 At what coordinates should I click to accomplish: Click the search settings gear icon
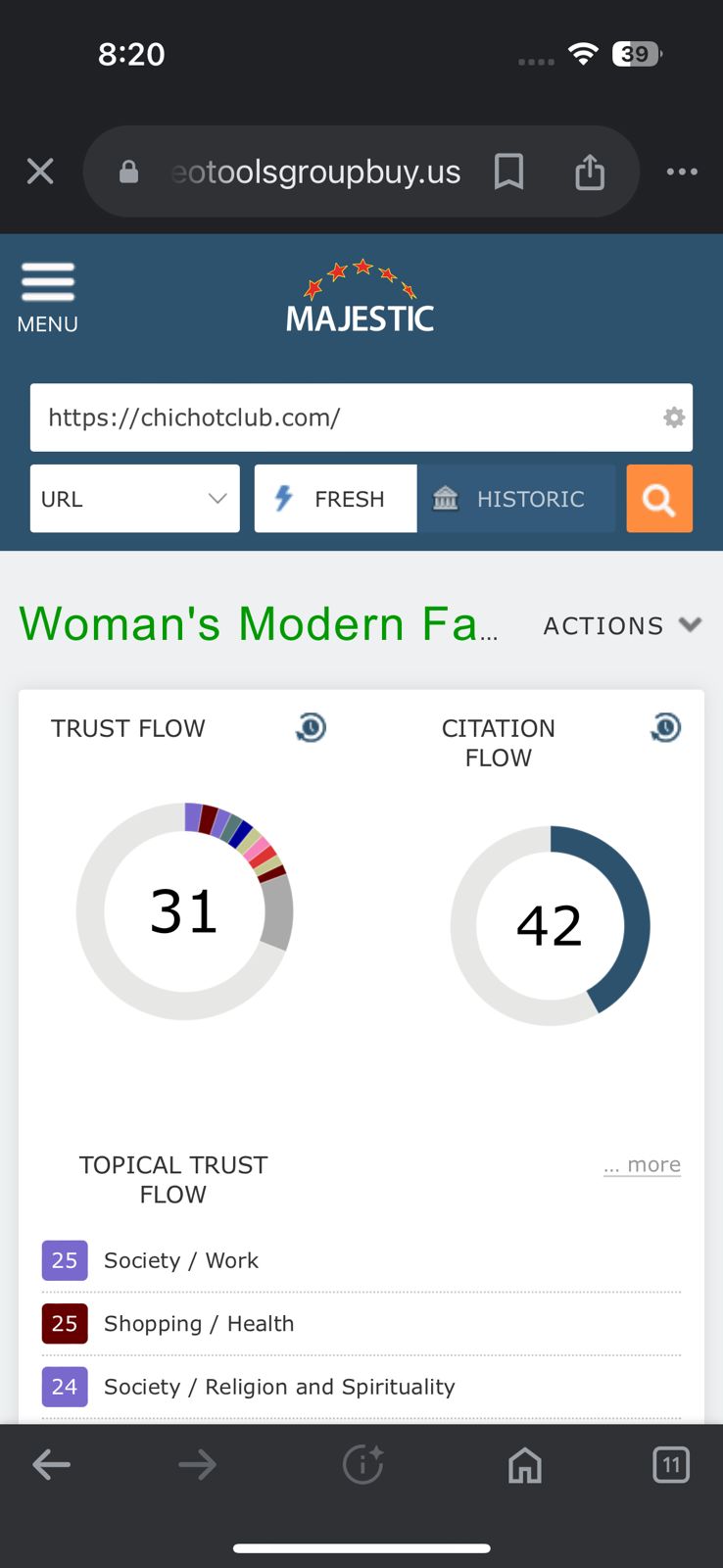(x=674, y=417)
